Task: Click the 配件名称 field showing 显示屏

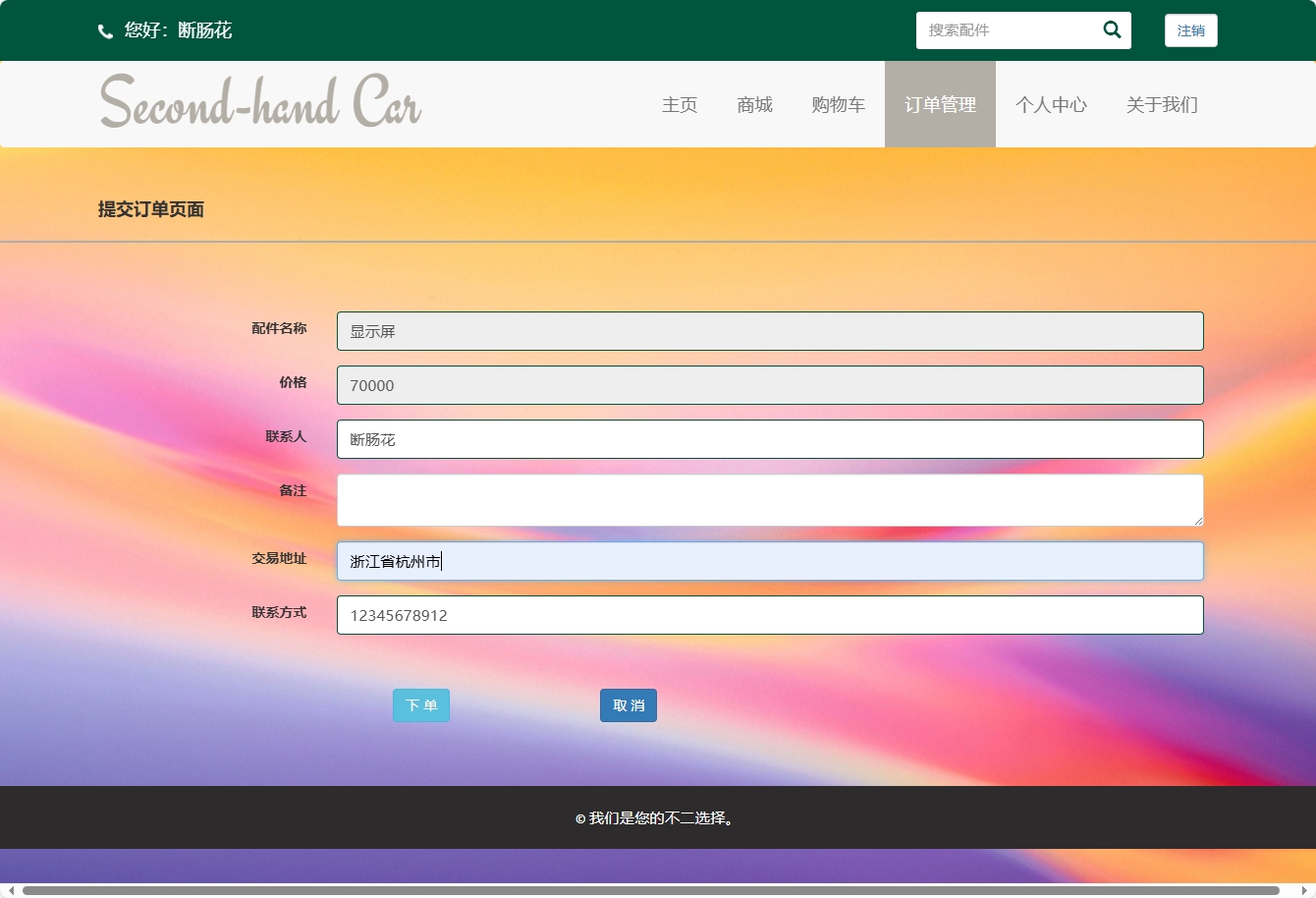Action: pyautogui.click(x=770, y=331)
